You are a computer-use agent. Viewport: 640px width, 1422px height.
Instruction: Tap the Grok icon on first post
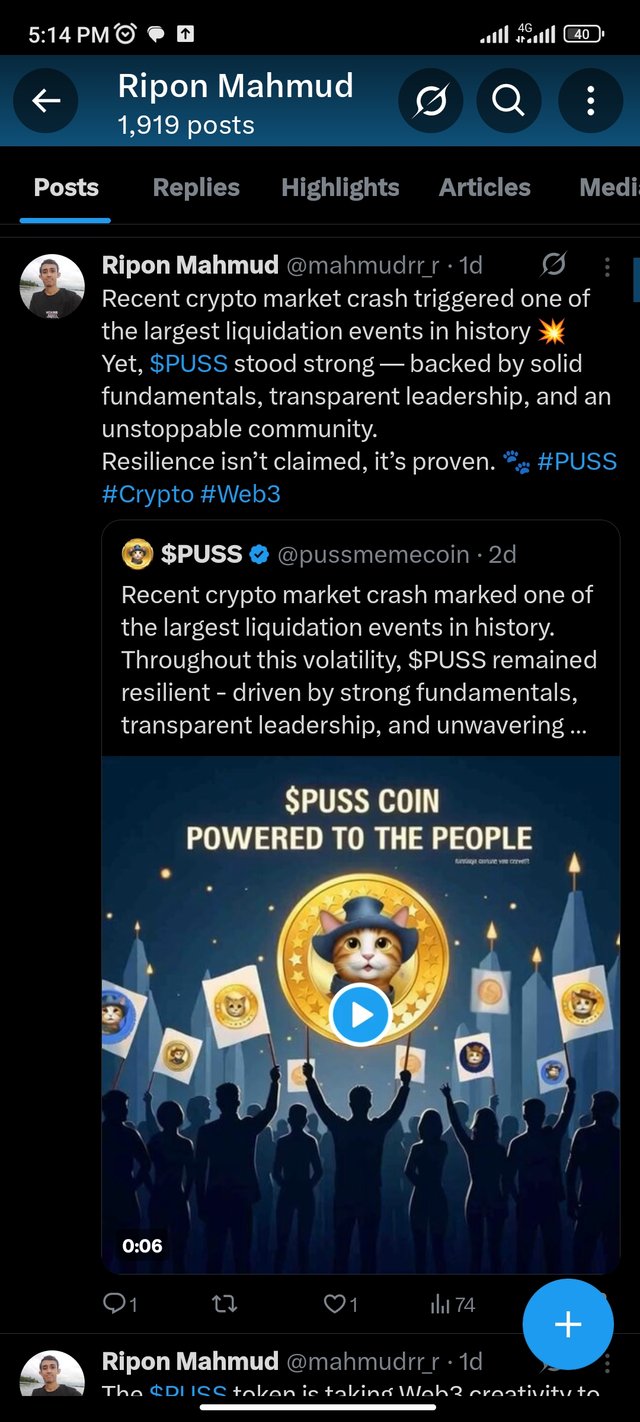(553, 265)
